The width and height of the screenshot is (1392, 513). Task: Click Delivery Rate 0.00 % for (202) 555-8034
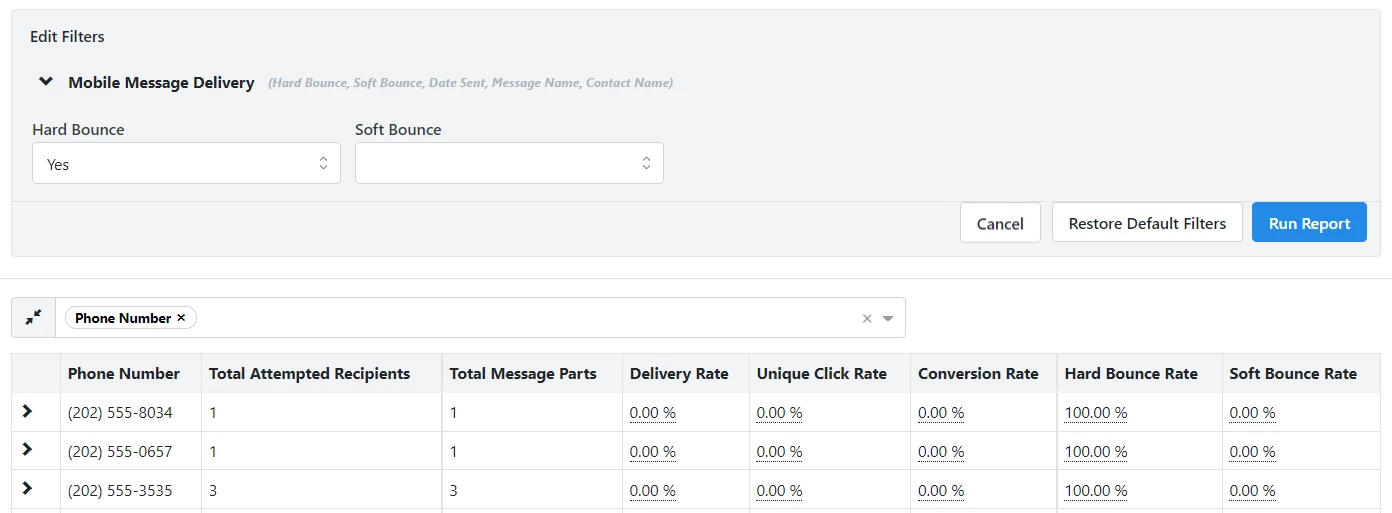click(x=653, y=412)
